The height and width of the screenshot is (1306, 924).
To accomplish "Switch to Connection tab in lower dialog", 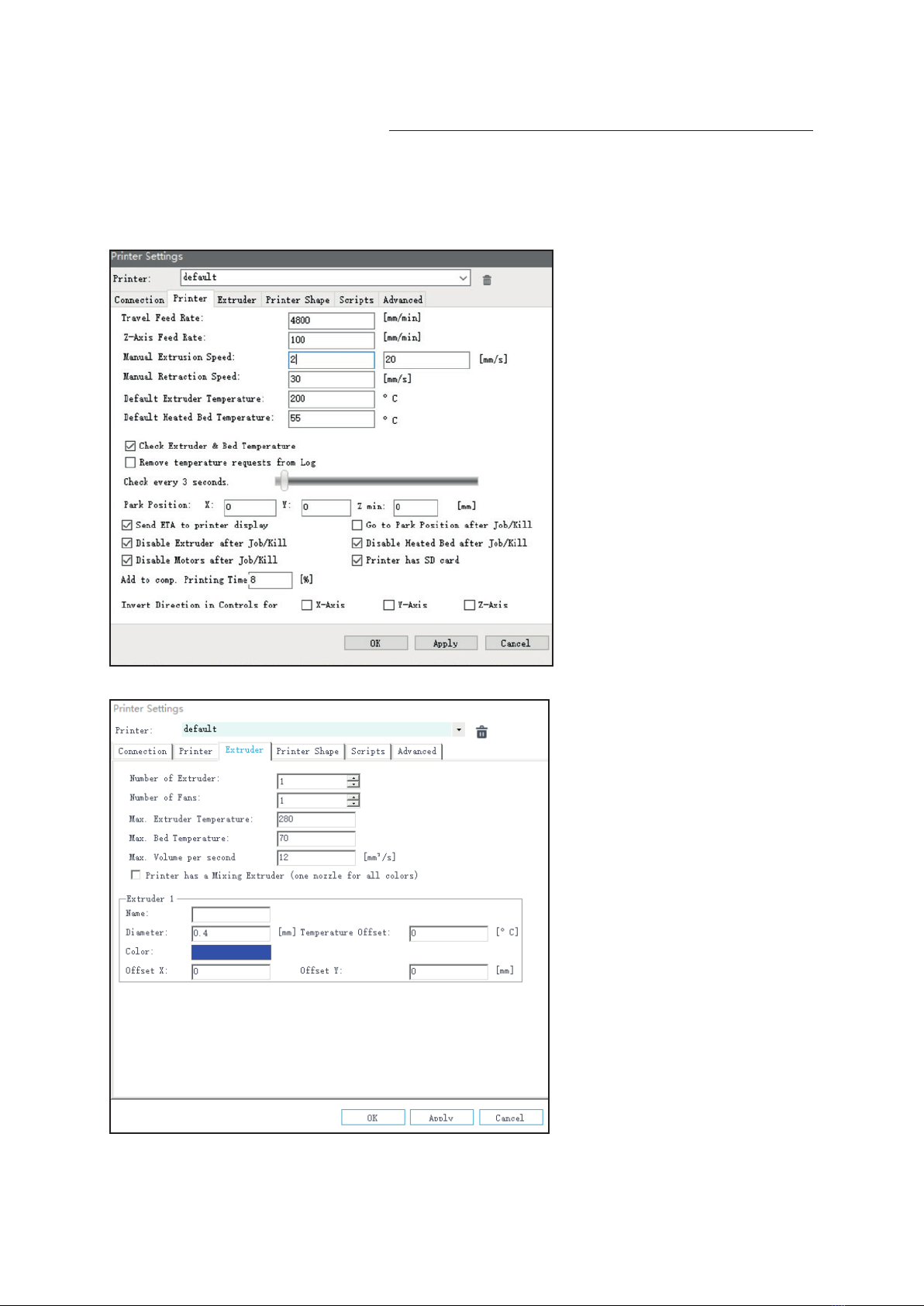I will 143,752.
